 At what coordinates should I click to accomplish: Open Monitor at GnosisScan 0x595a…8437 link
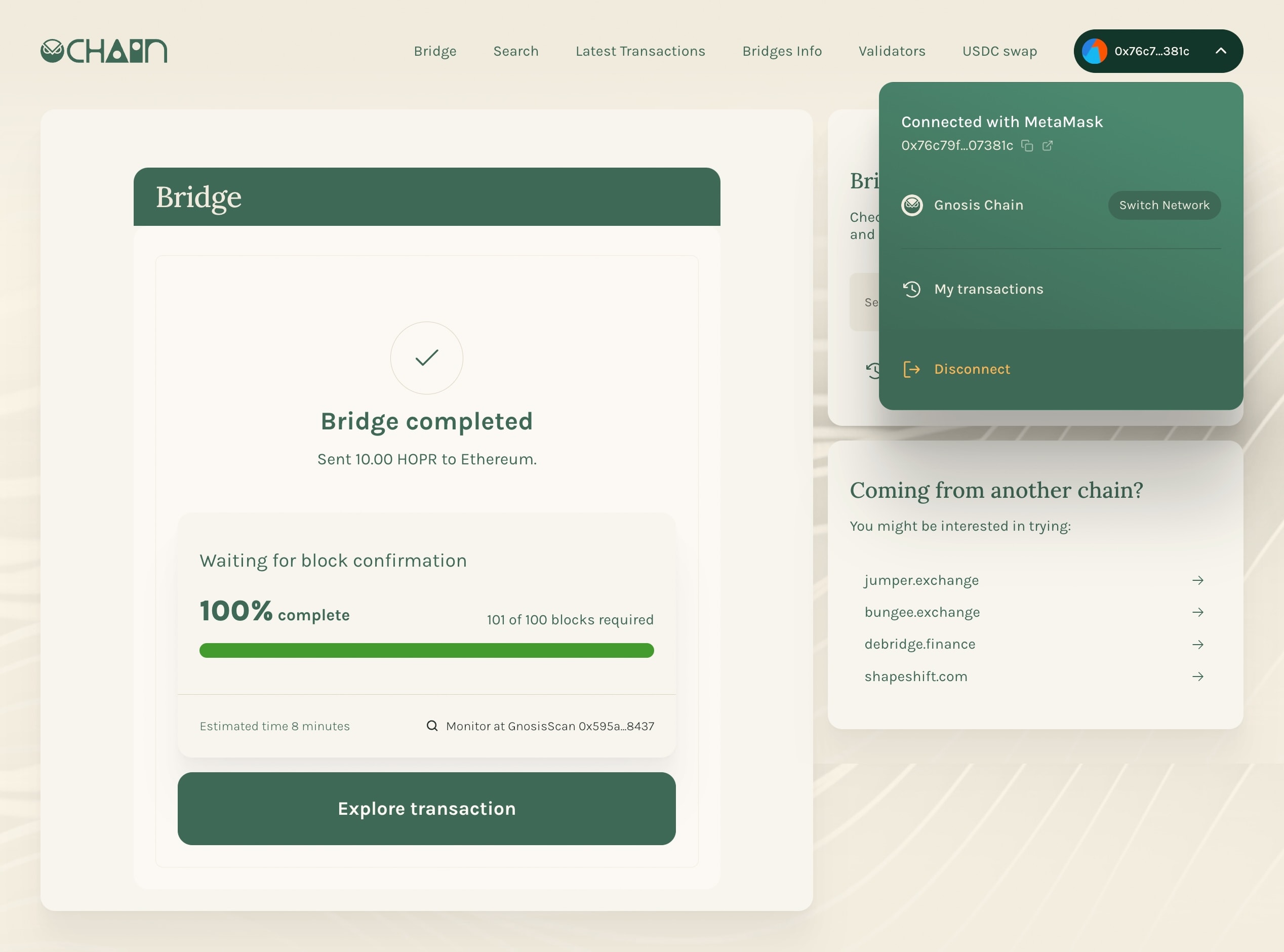tap(550, 726)
